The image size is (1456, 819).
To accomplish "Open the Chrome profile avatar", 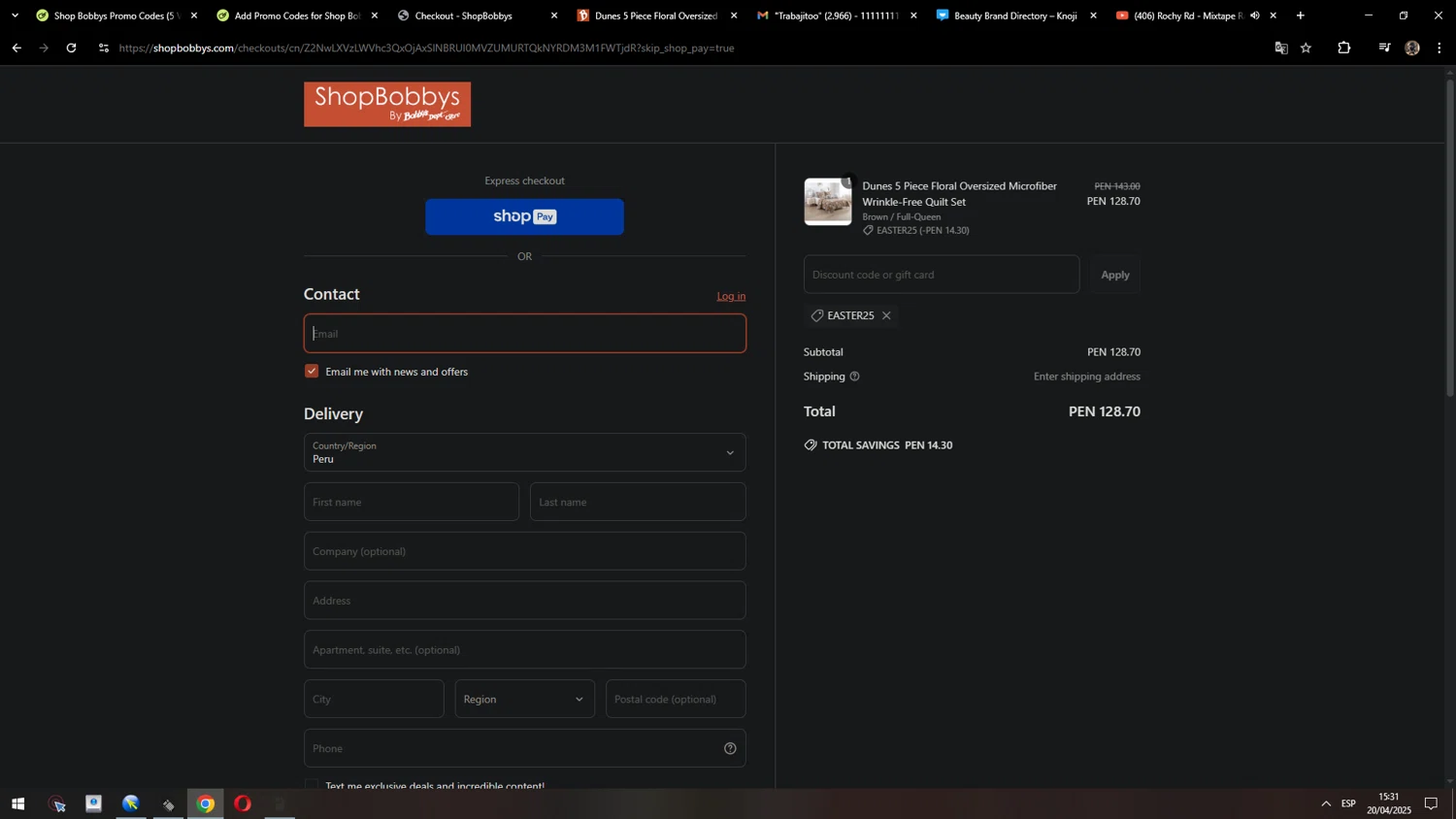I will (1412, 48).
